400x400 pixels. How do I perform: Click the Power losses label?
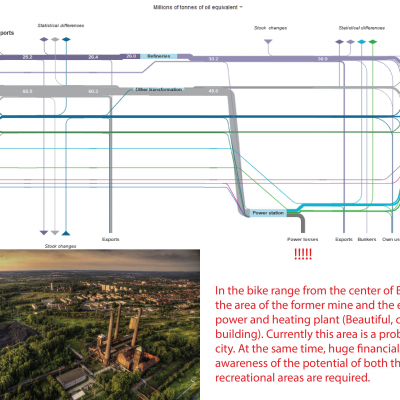(303, 239)
